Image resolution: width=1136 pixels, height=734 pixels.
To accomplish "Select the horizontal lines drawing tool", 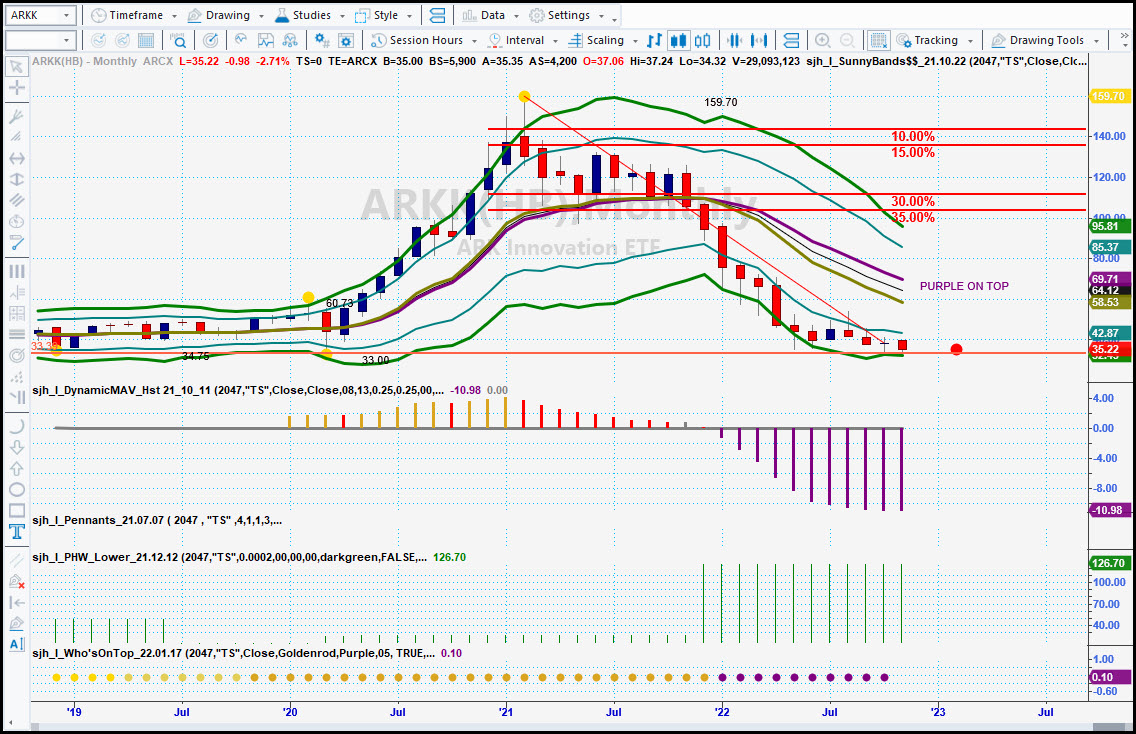I will click(x=17, y=334).
